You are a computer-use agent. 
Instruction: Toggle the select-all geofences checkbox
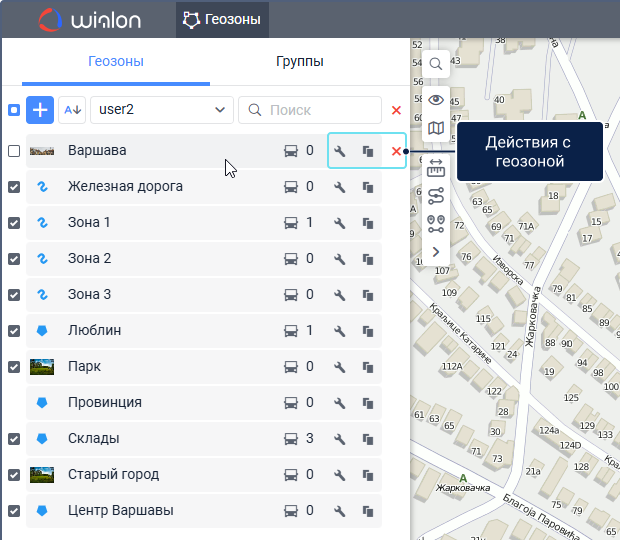[x=14, y=110]
